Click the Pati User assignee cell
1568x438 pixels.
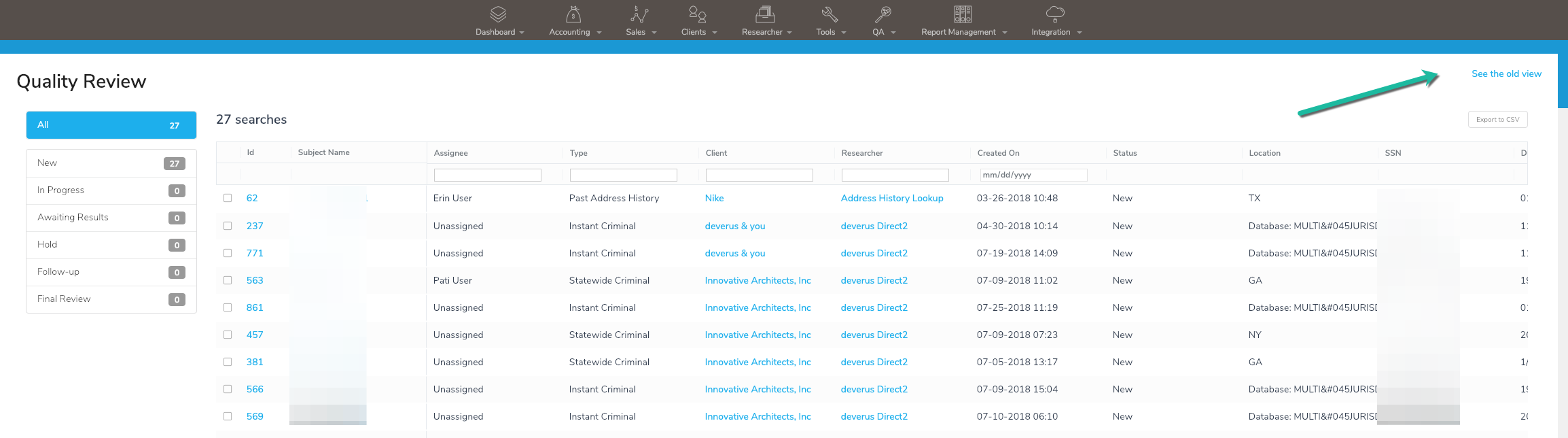point(452,280)
